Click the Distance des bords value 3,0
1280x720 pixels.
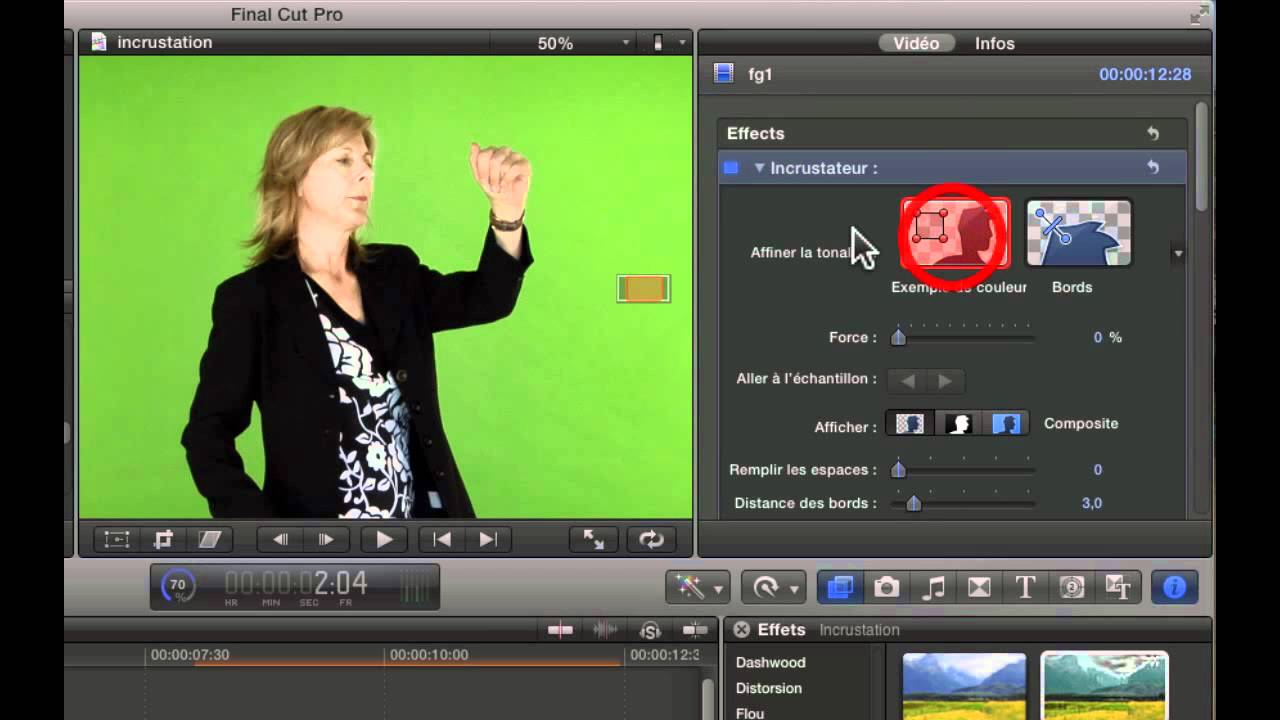(x=1092, y=503)
